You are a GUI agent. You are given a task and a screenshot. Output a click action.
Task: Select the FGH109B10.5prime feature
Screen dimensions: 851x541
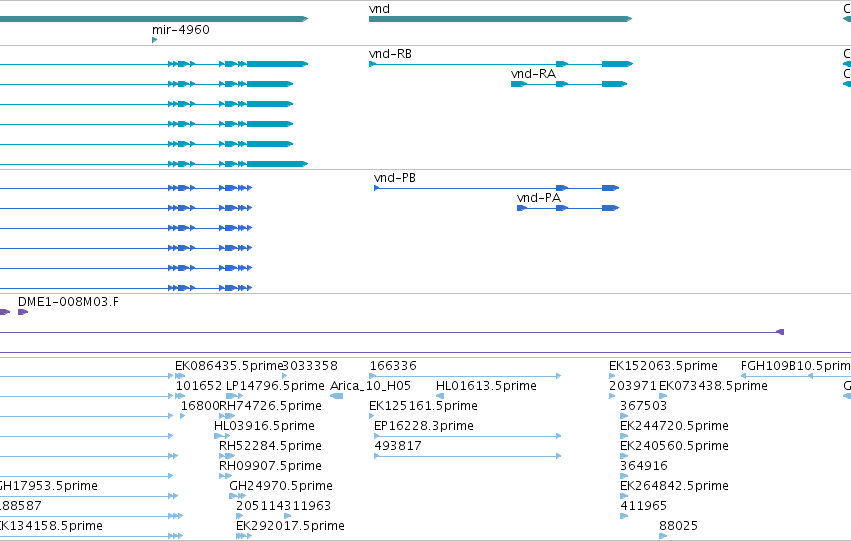796,375
